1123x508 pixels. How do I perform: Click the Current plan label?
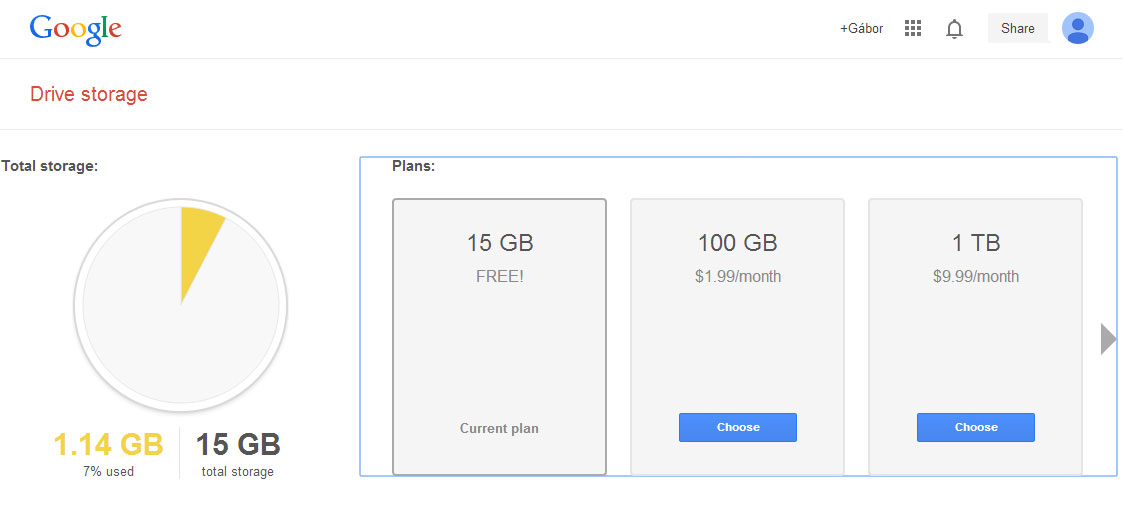point(499,428)
